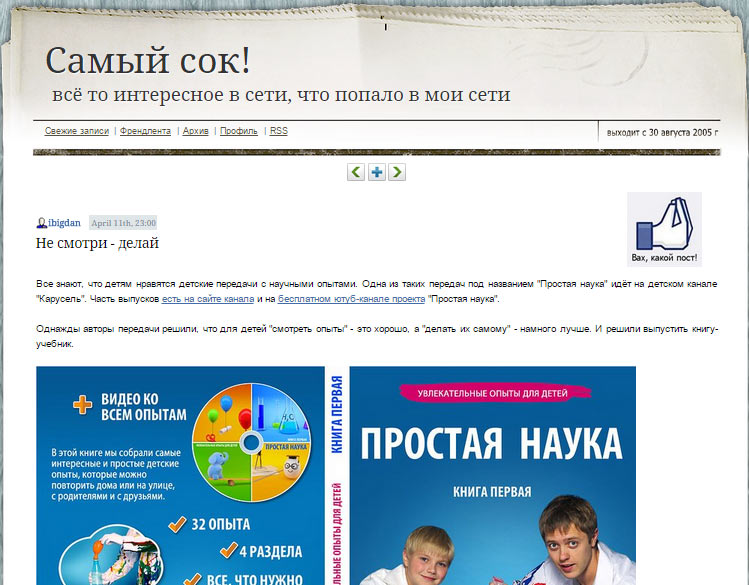
Task: Click the back cover image with 'Видео ко всем опытам'
Action: click(x=181, y=476)
